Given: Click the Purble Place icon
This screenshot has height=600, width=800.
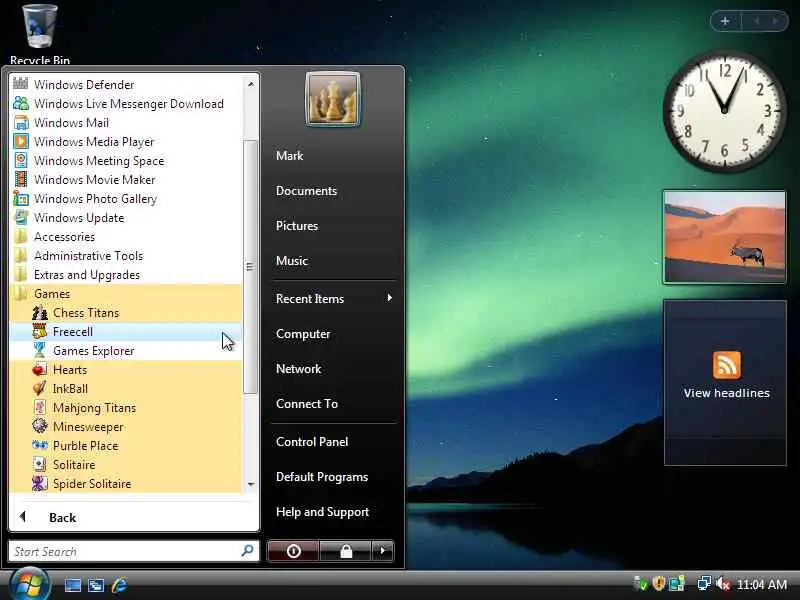Looking at the screenshot, I should tap(40, 445).
